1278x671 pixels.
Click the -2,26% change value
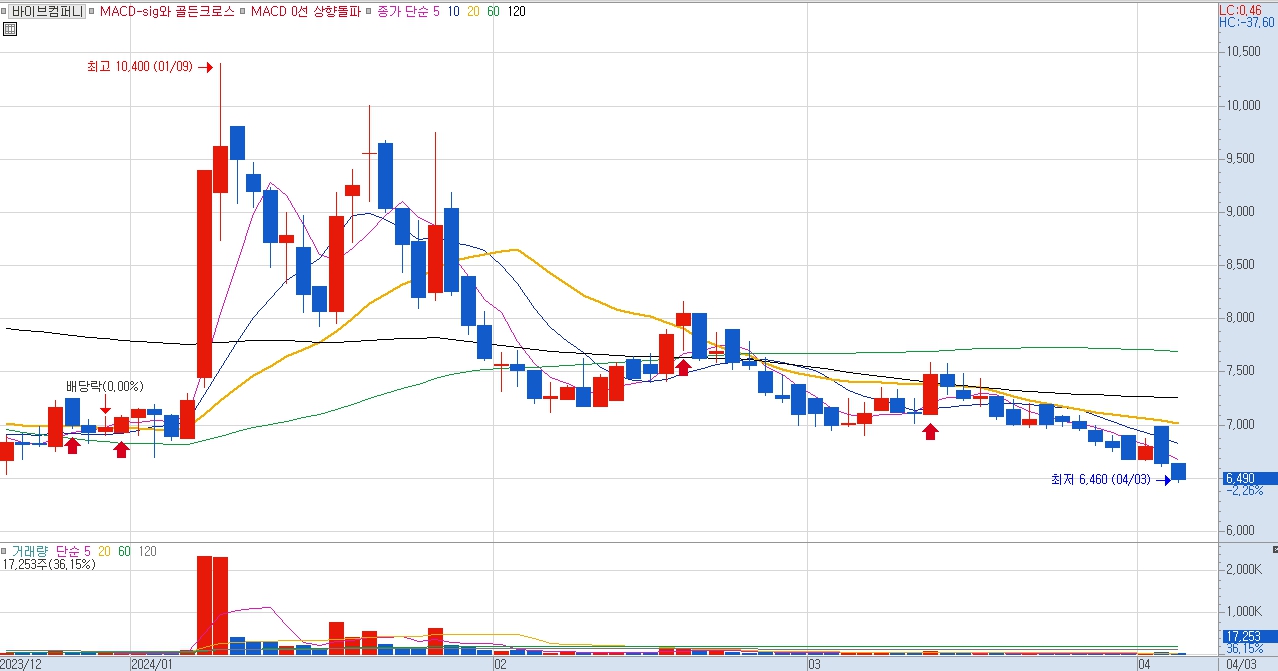[1243, 491]
